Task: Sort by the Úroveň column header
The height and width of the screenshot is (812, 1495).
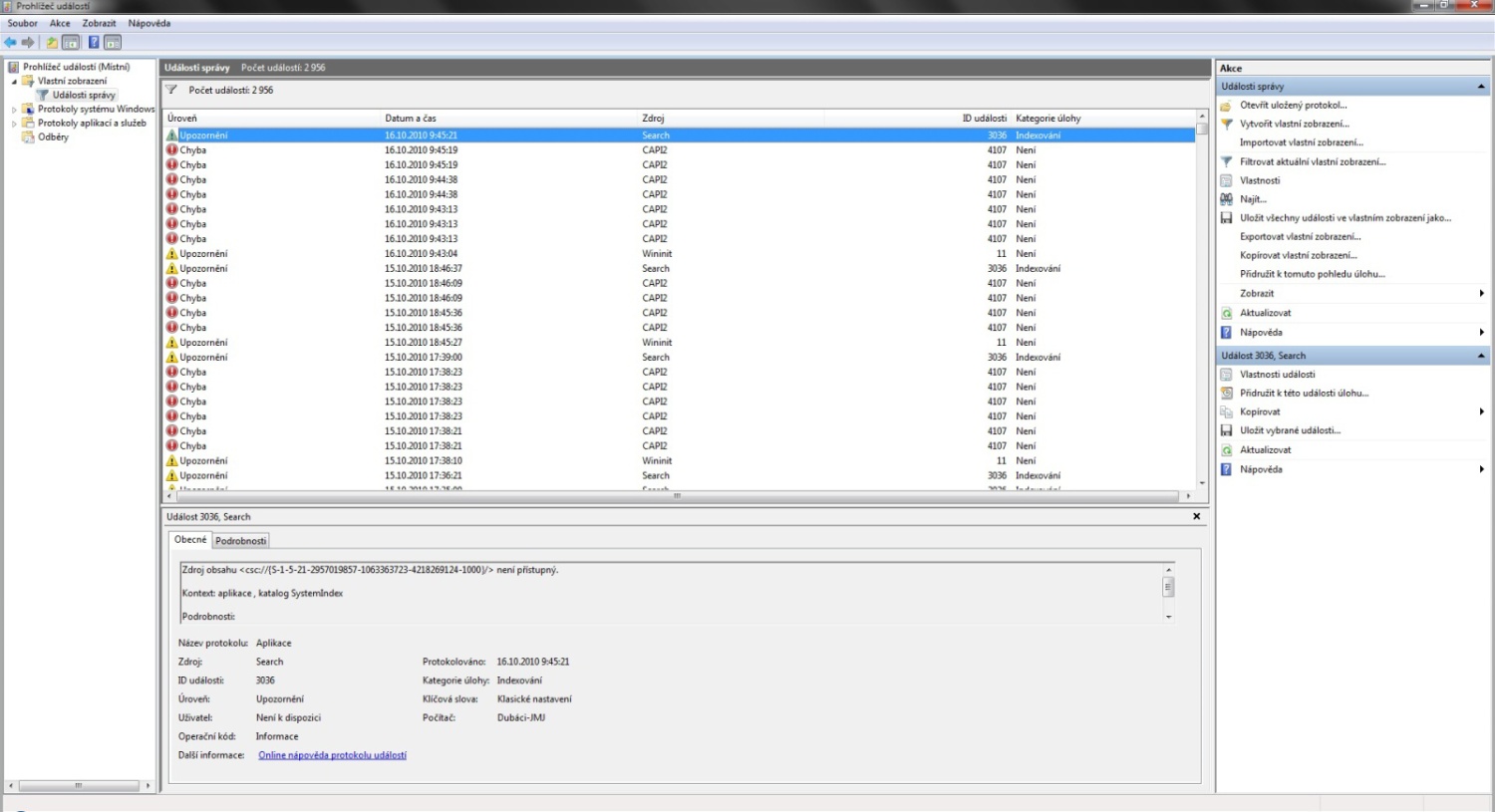Action: tap(272, 119)
